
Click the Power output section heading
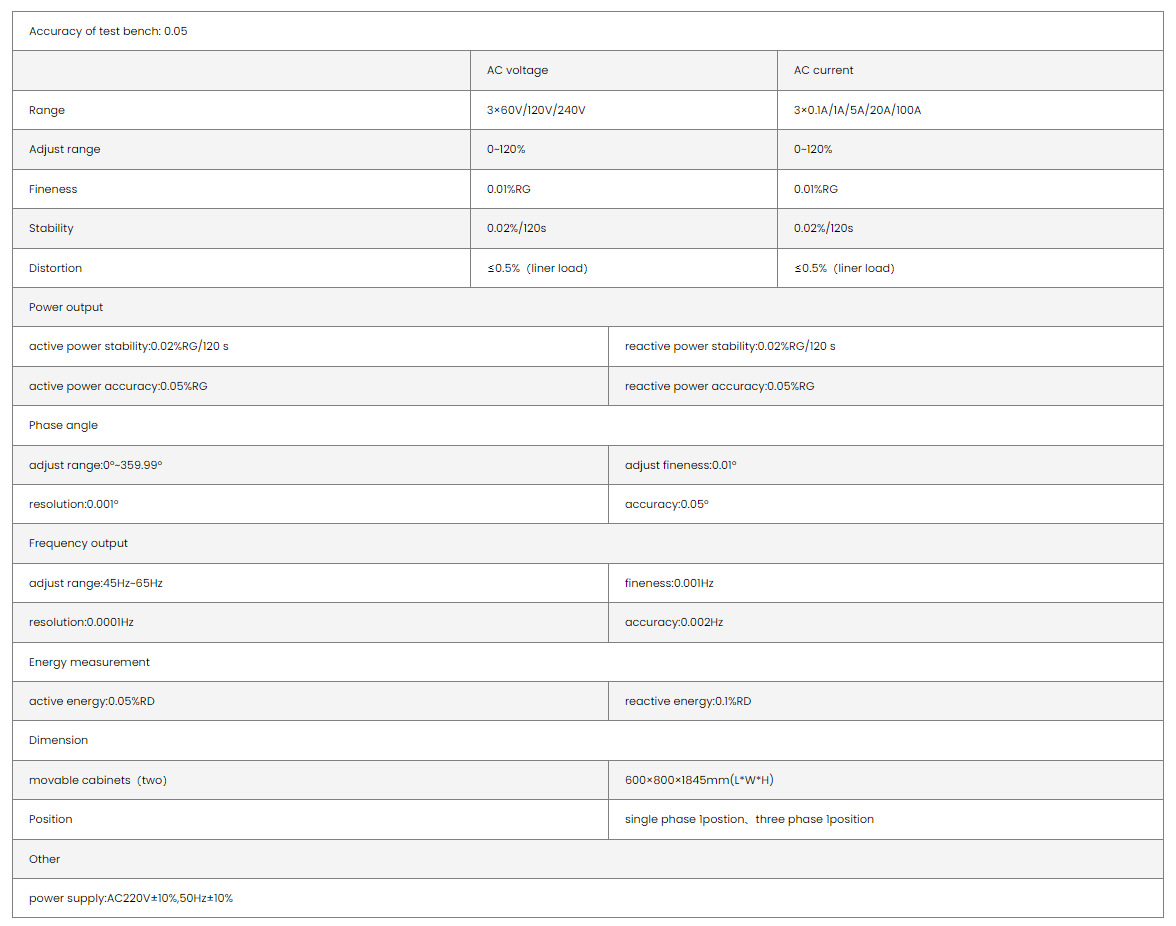tap(66, 307)
